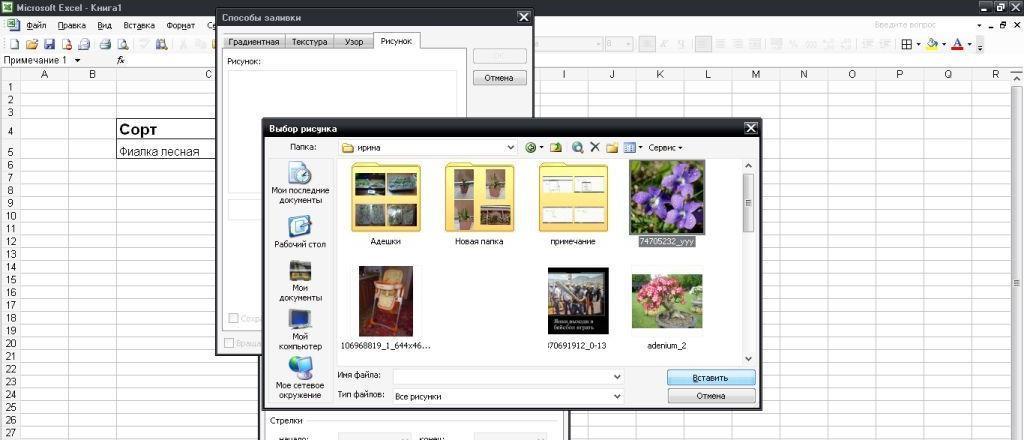Screen dimensions: 1024x440
Task: Open the Адешки folder
Action: point(386,198)
